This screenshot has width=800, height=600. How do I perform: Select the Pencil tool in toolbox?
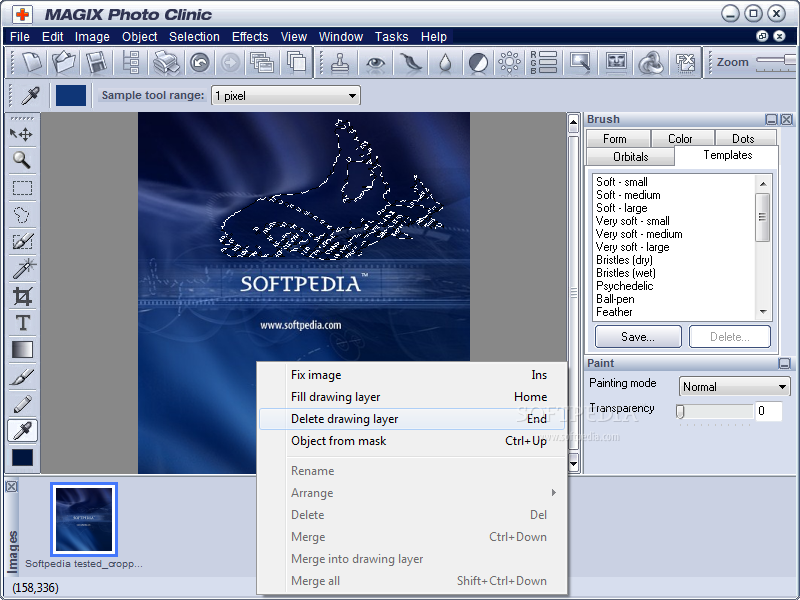22,405
